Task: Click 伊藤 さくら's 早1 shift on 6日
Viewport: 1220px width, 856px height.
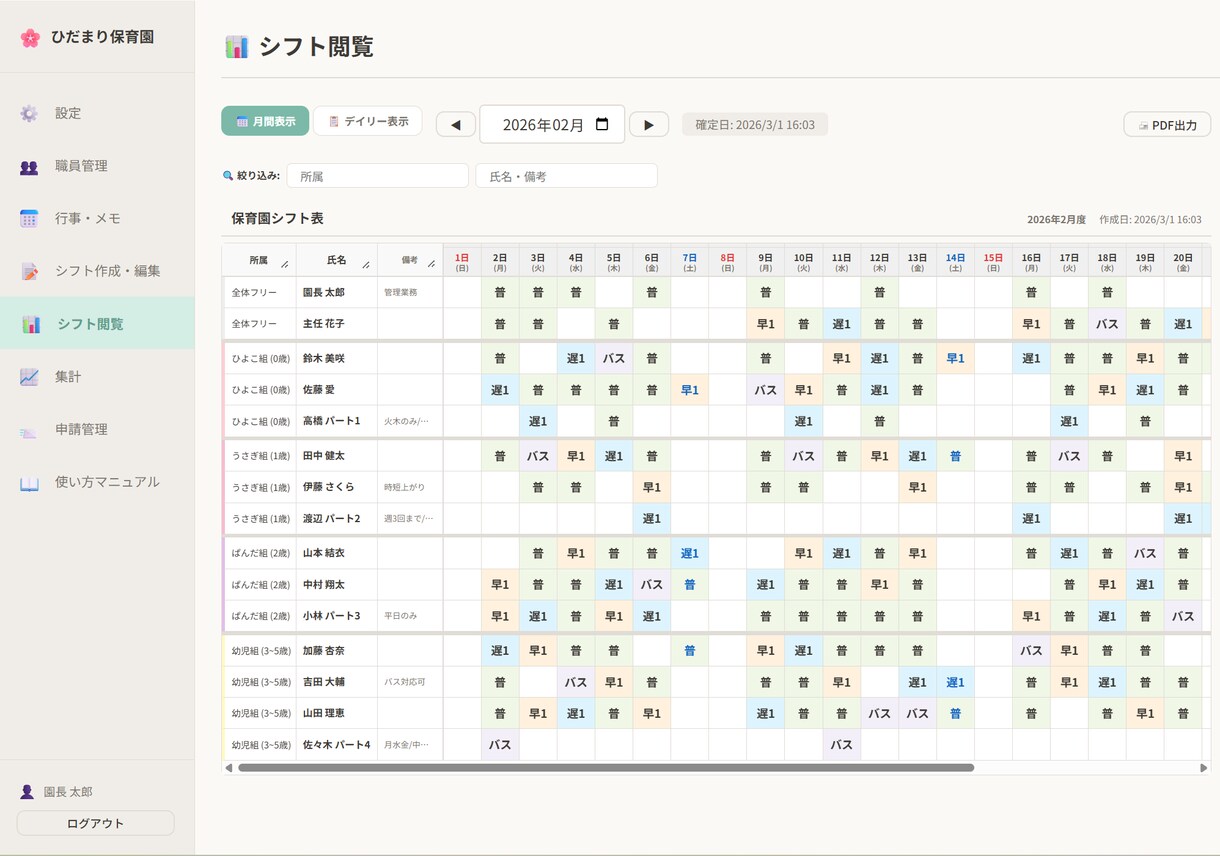Action: (x=652, y=488)
